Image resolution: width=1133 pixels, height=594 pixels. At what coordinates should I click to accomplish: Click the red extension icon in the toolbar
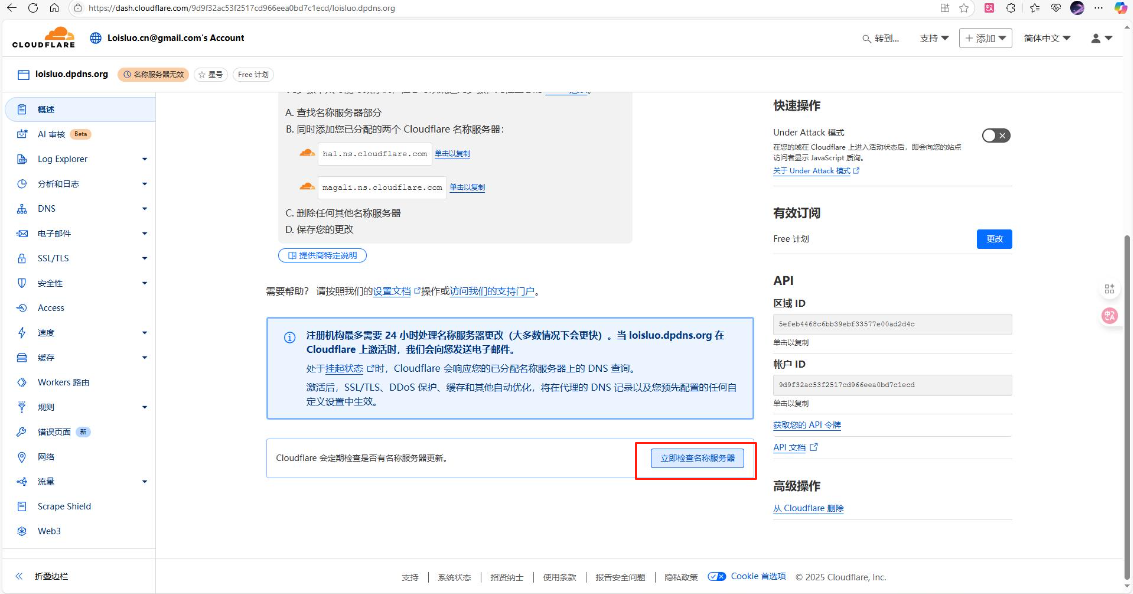coord(989,8)
